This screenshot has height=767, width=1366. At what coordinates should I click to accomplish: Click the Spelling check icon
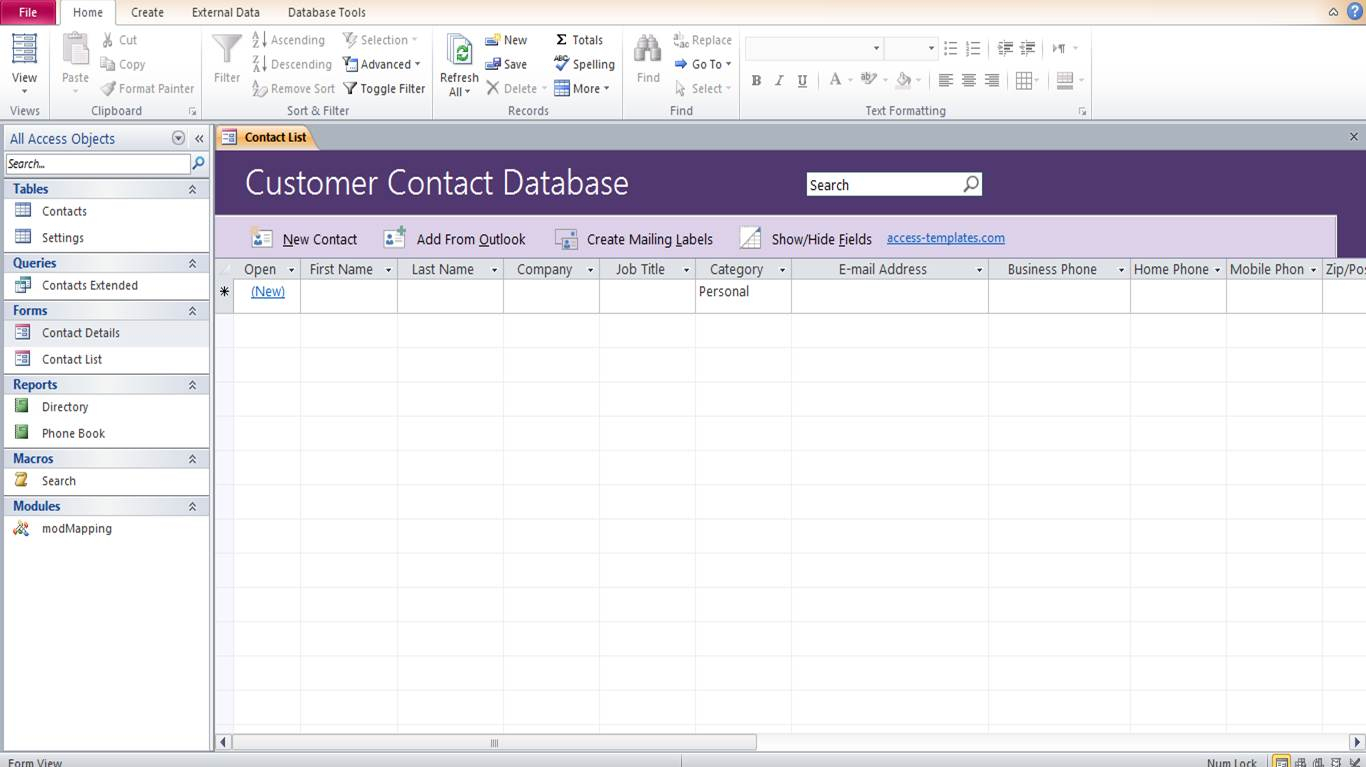click(x=562, y=64)
